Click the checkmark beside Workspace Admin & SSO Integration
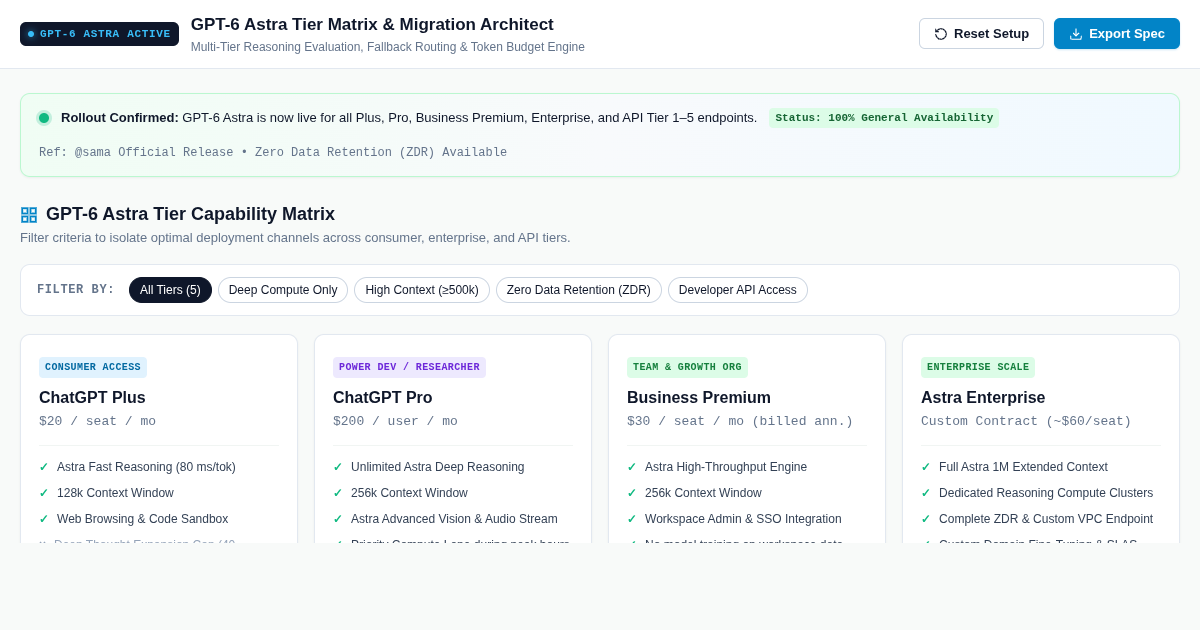The image size is (1200, 630). (632, 519)
